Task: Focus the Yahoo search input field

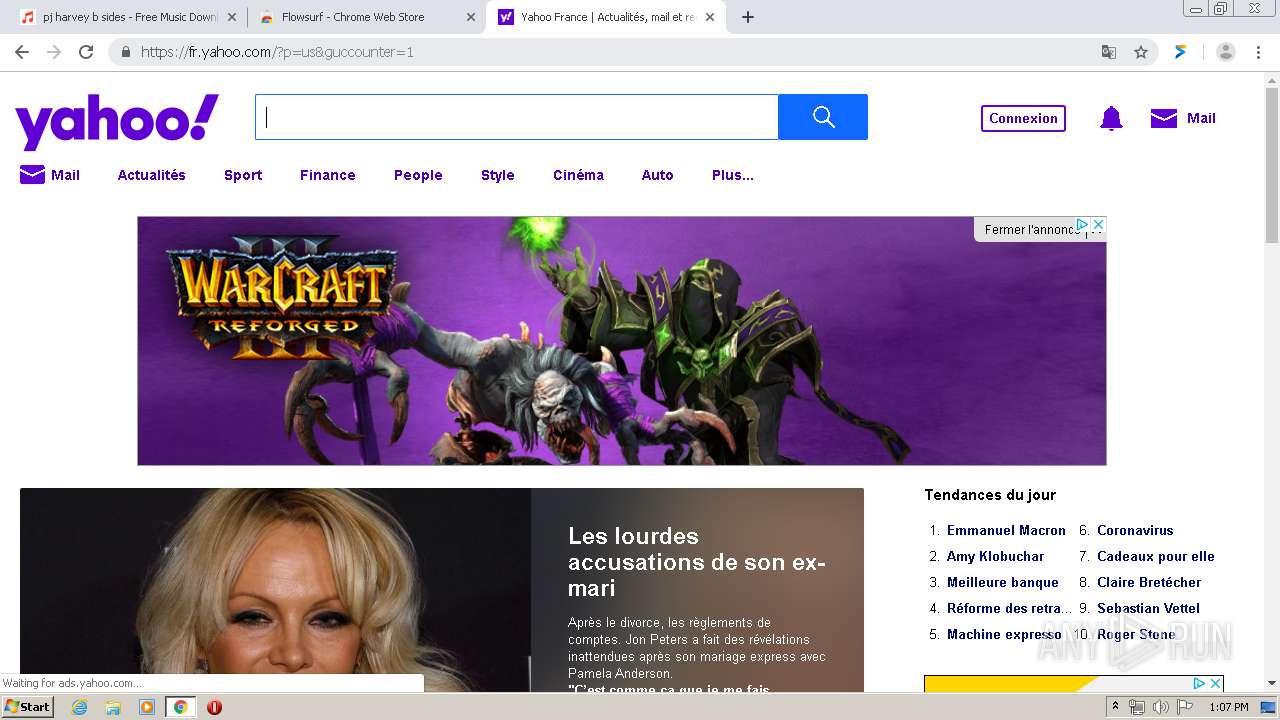Action: [517, 117]
